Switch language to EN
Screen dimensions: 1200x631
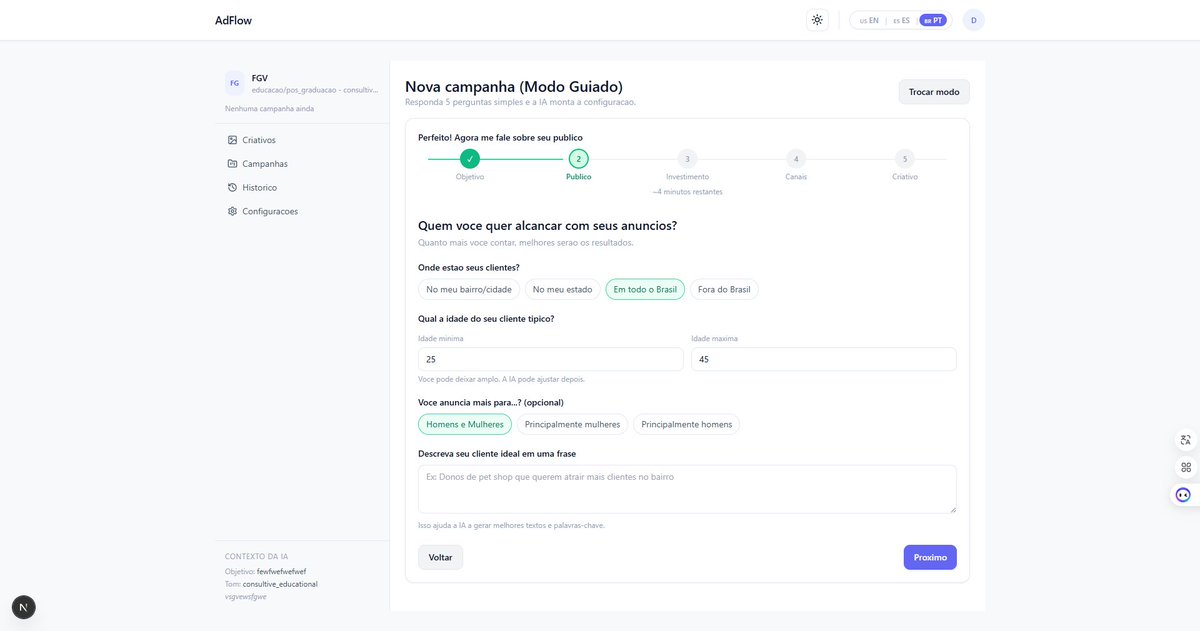pyautogui.click(x=869, y=20)
